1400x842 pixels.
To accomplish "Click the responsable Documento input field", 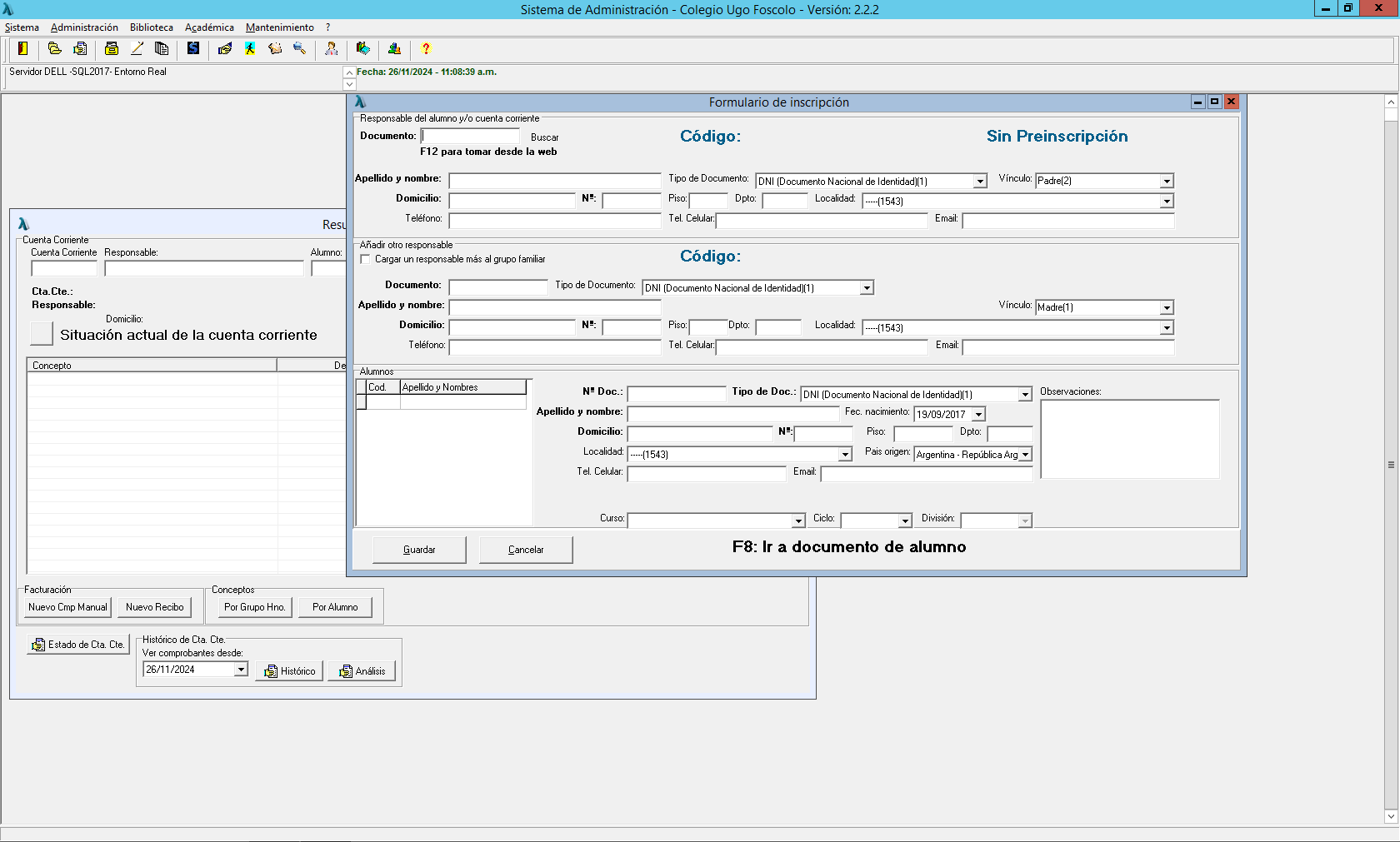I will 471,136.
